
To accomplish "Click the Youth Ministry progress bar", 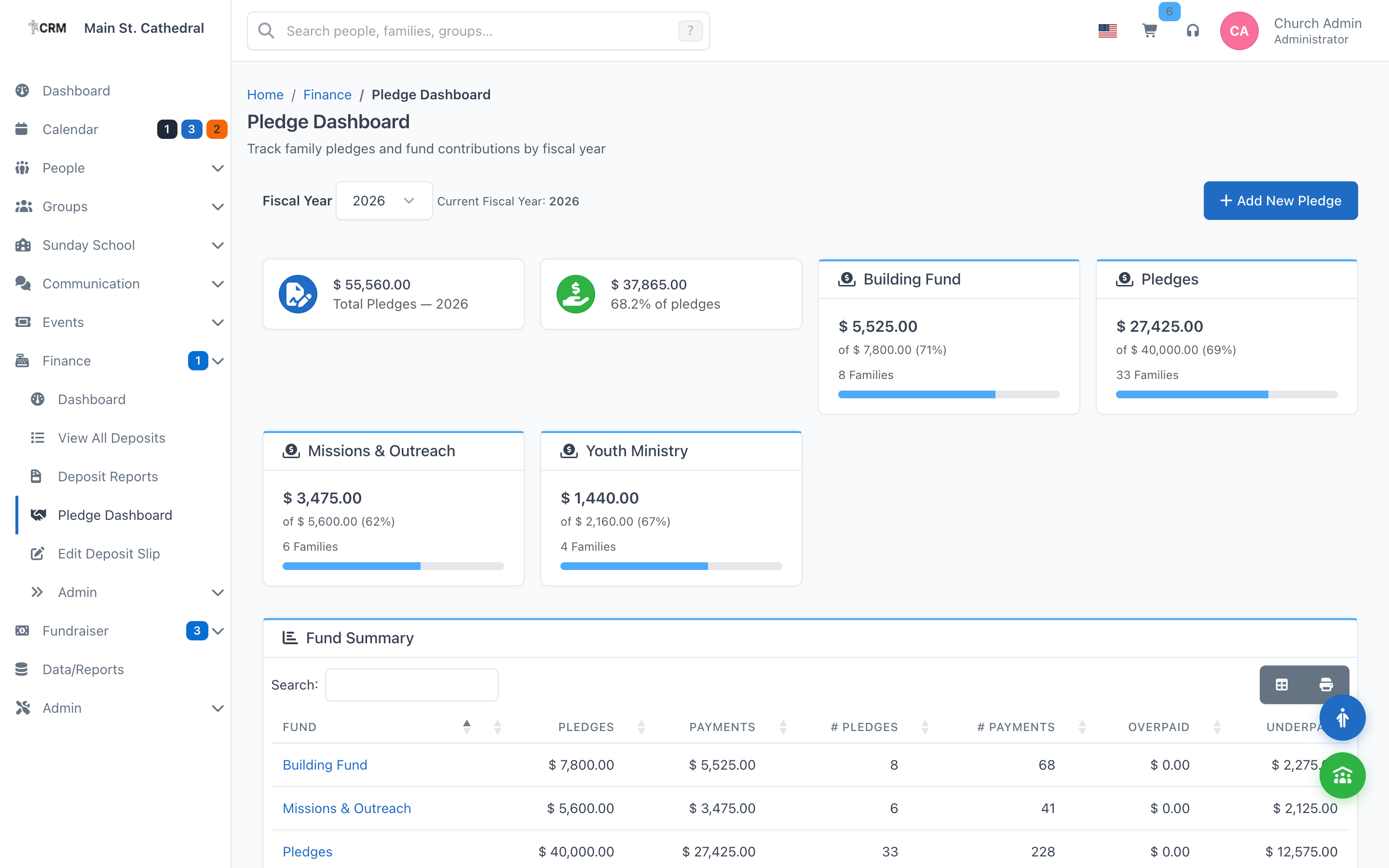I will pyautogui.click(x=671, y=566).
